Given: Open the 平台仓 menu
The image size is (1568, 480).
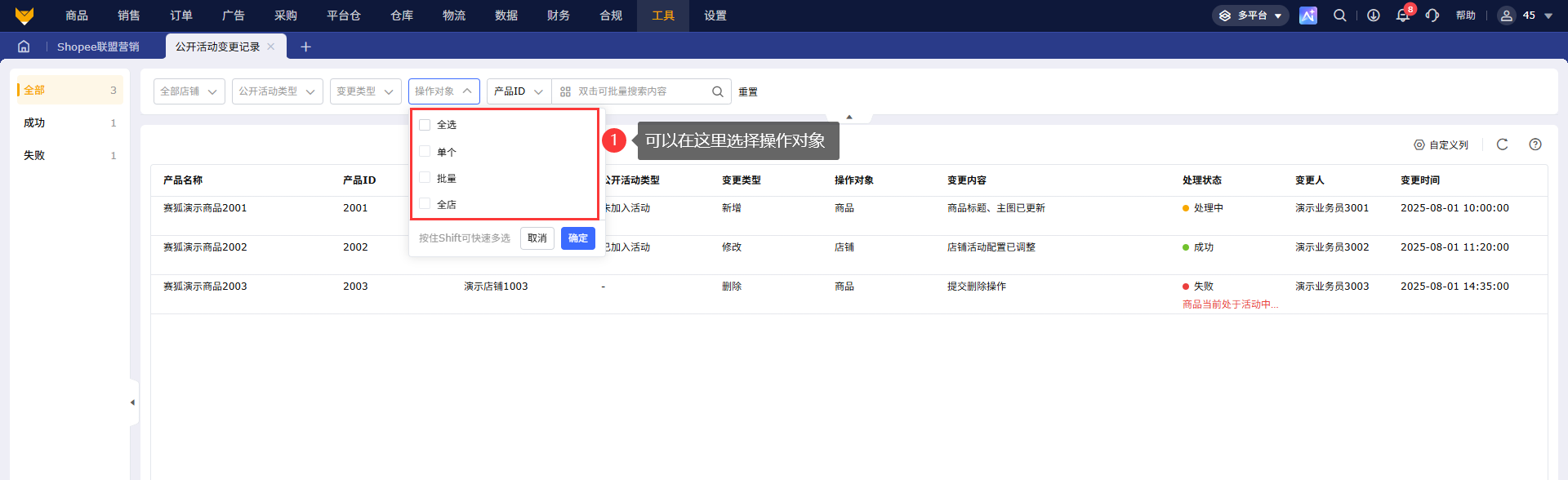Looking at the screenshot, I should click(x=344, y=16).
